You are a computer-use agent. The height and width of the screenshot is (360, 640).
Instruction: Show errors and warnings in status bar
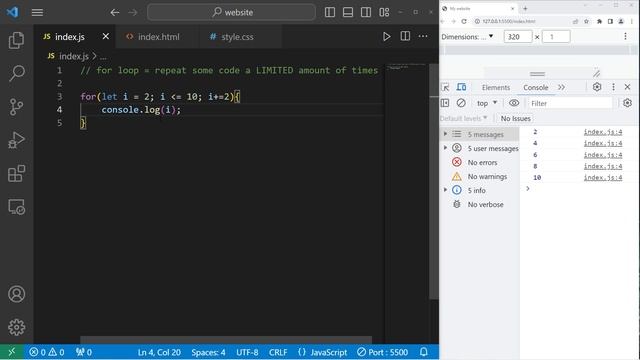(47, 352)
